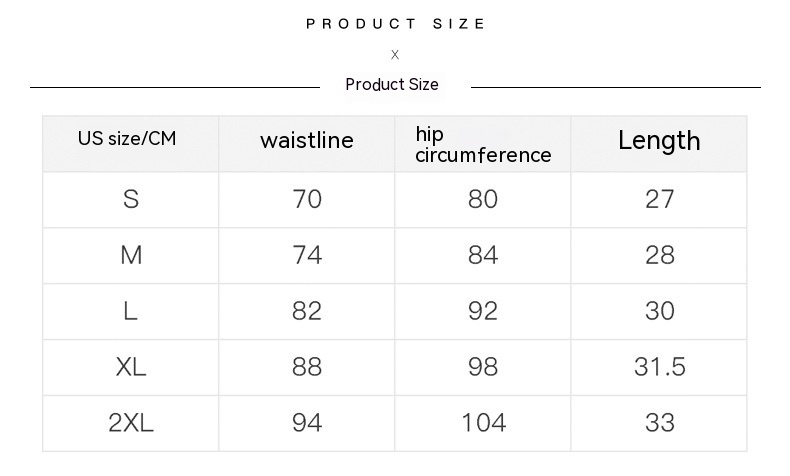The height and width of the screenshot is (476, 790).
Task: Click the waistline value 70 cell
Action: click(x=307, y=199)
